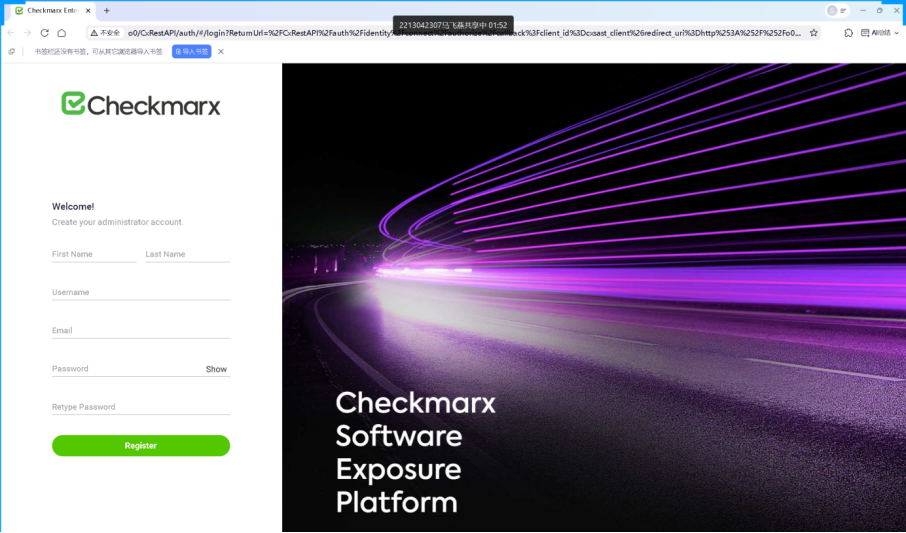Viewport: 906px width, 533px height.
Task: Click the blue import bookmarks button
Action: tap(191, 51)
